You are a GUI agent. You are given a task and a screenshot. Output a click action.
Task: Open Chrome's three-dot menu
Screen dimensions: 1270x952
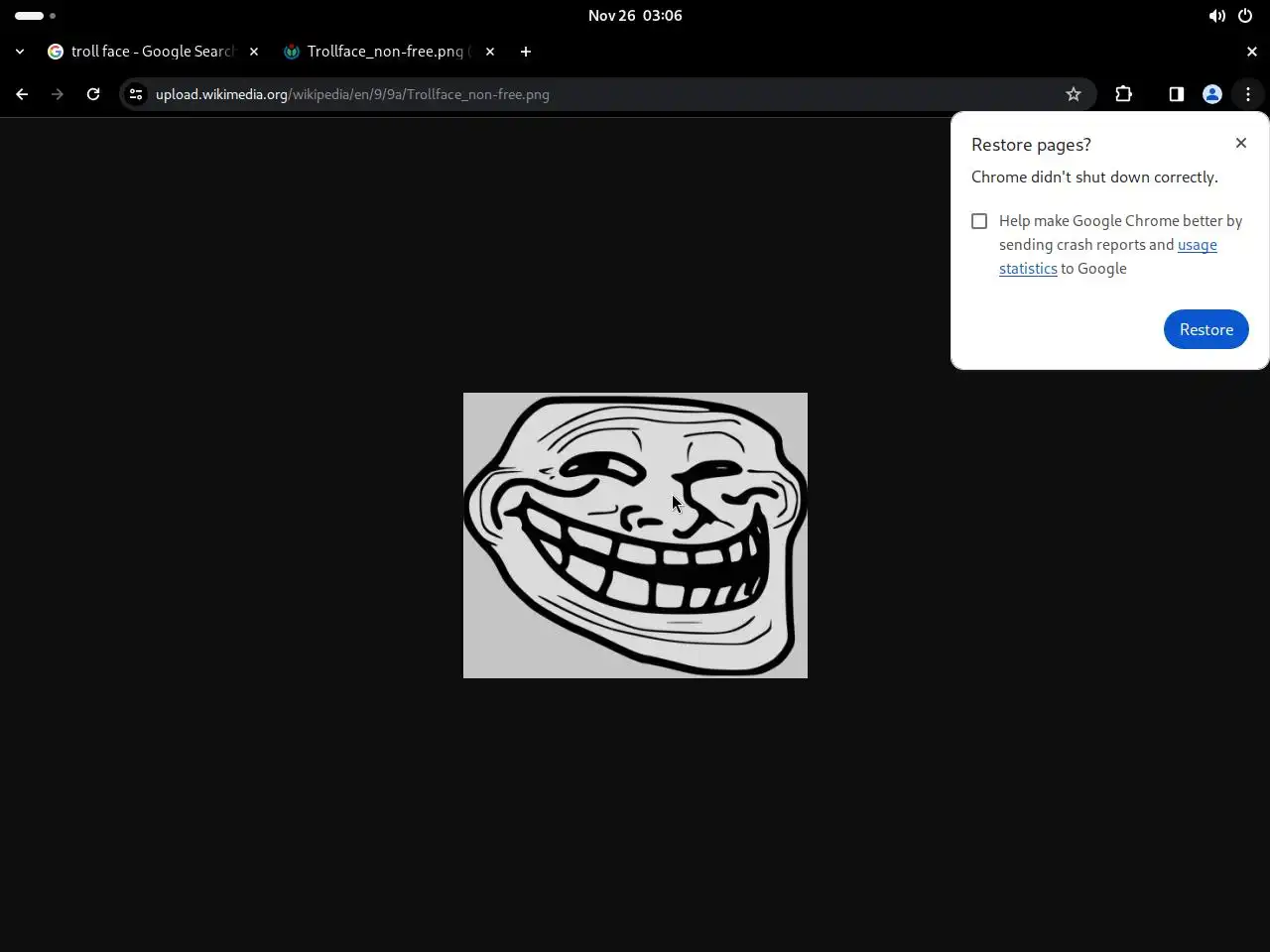[1248, 94]
